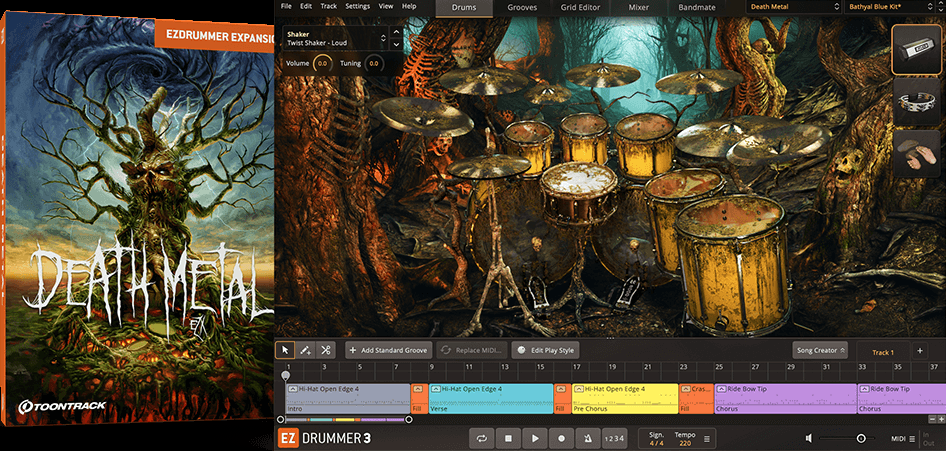946x451 pixels.
Task: Open the signature and tempo menu icon
Action: (x=707, y=439)
